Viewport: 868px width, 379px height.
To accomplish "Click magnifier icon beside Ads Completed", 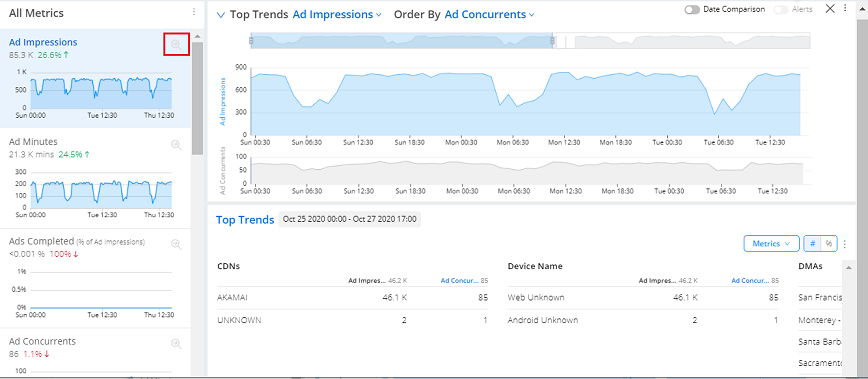I will point(177,244).
